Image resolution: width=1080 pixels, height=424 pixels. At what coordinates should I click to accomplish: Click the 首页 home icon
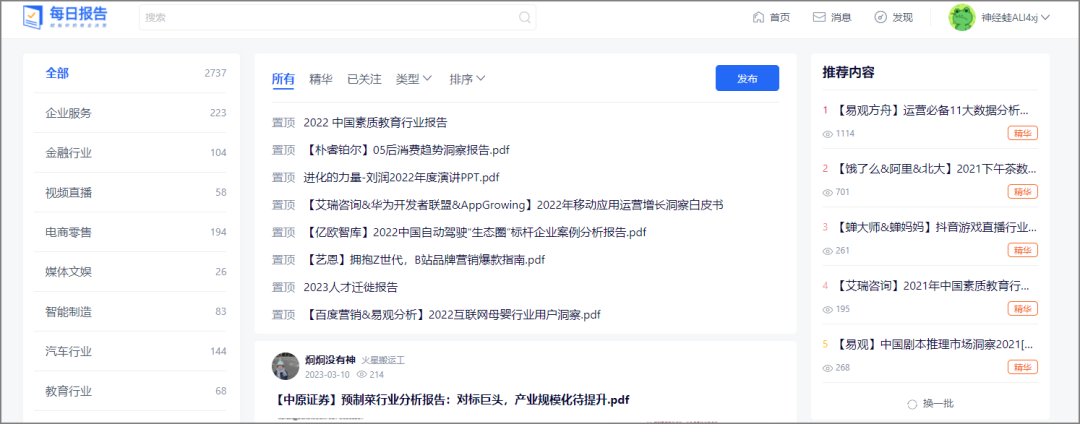[758, 17]
